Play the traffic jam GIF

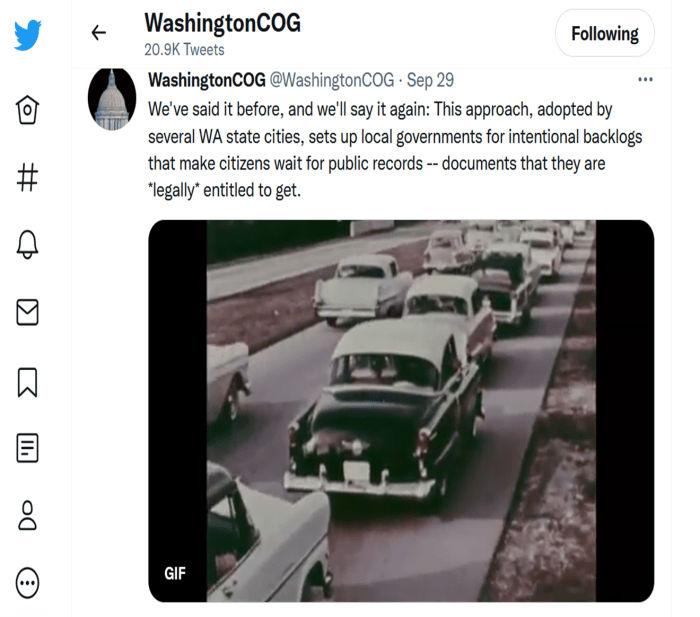[x=400, y=410]
